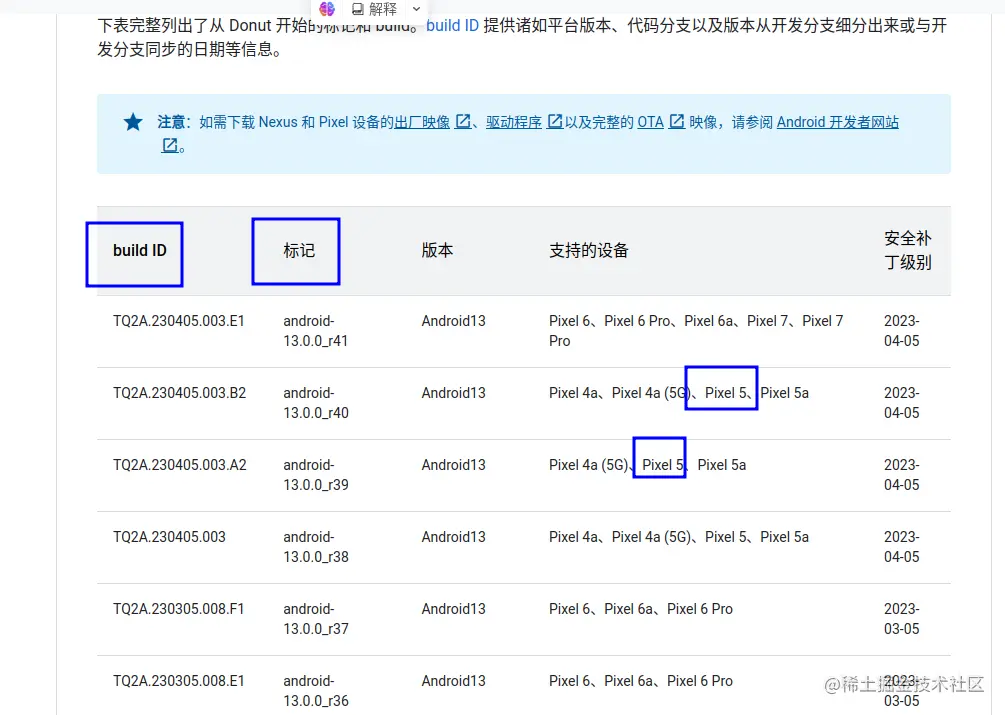The image size is (1005, 715).
Task: Click Android13 in the r36 row
Action: 453,681
